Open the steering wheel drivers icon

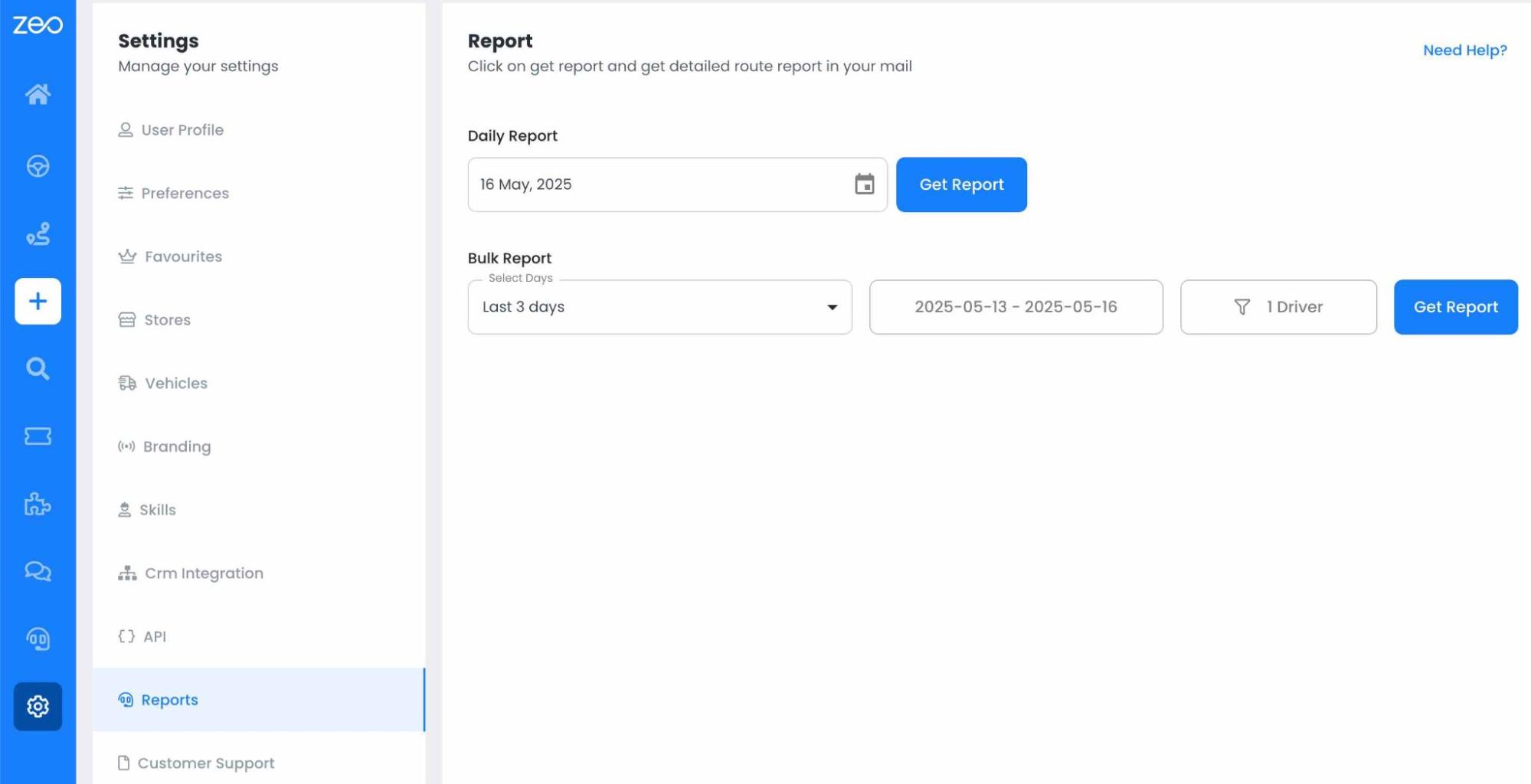38,166
